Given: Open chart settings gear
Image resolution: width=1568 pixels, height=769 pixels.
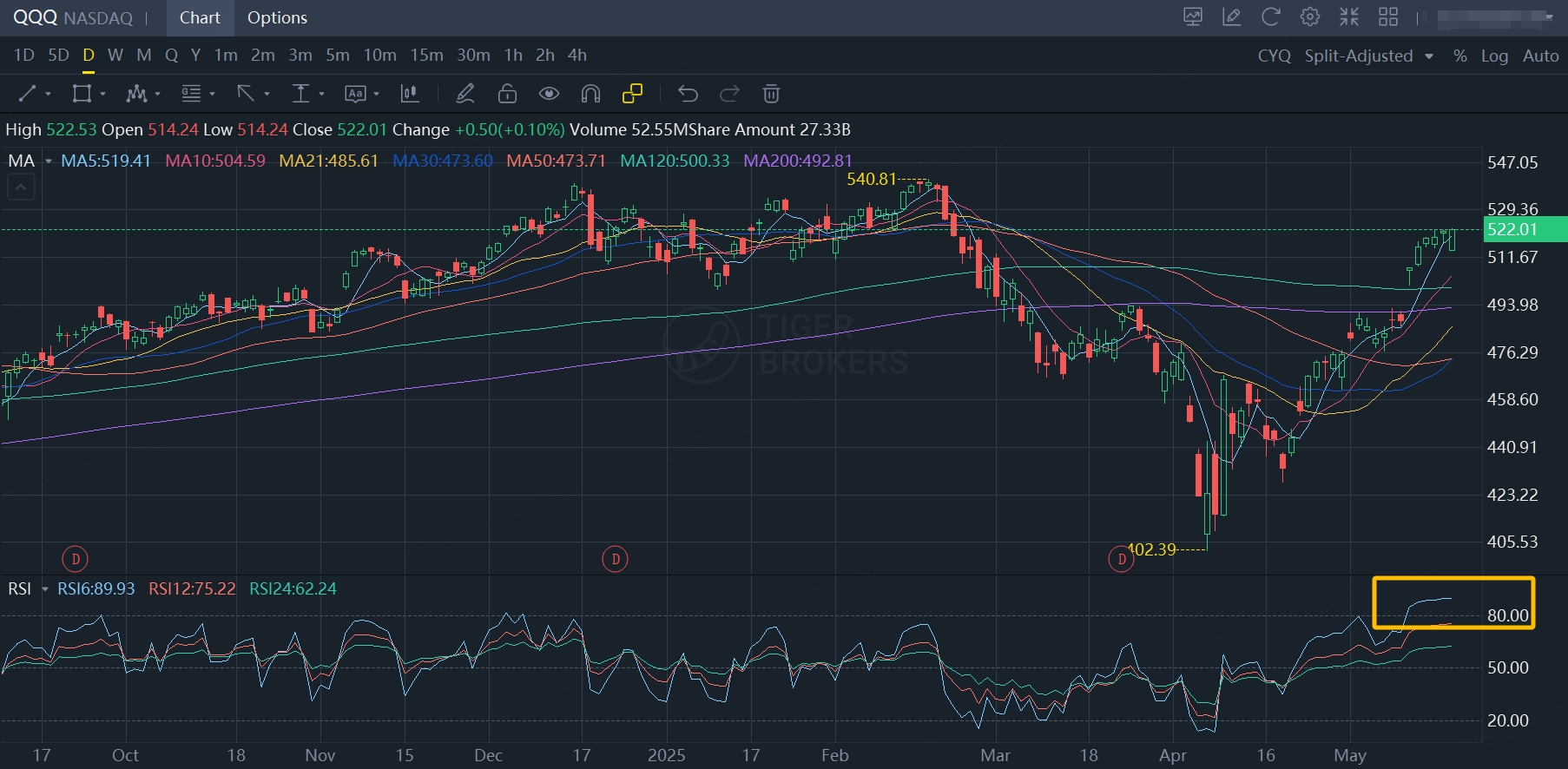Looking at the screenshot, I should (1310, 16).
